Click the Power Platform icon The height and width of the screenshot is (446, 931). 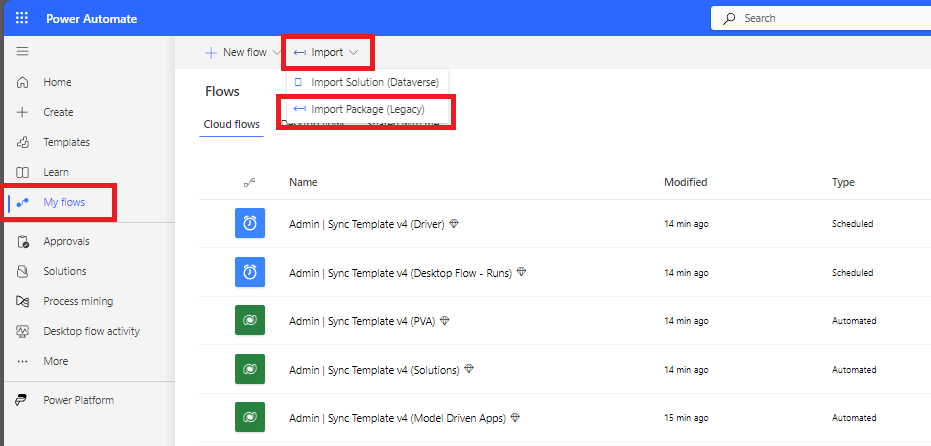[x=22, y=400]
